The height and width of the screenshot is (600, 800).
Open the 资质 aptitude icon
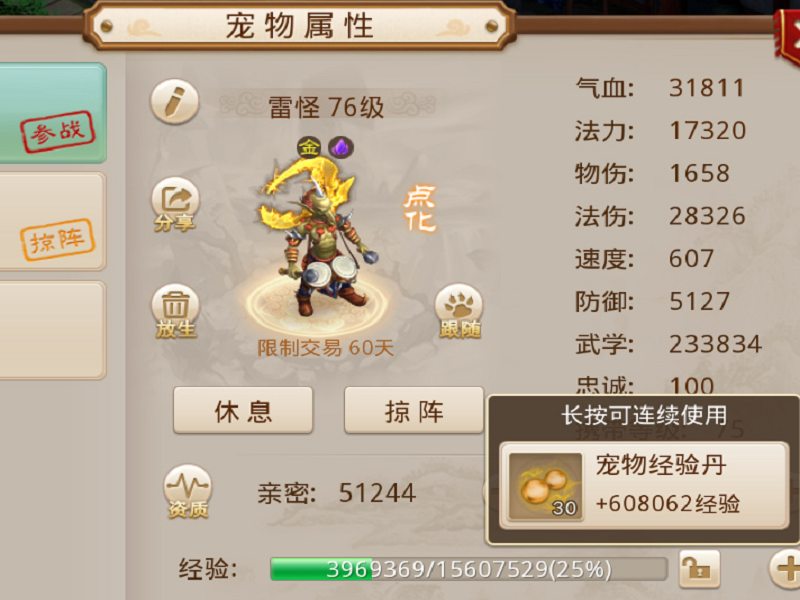(188, 491)
